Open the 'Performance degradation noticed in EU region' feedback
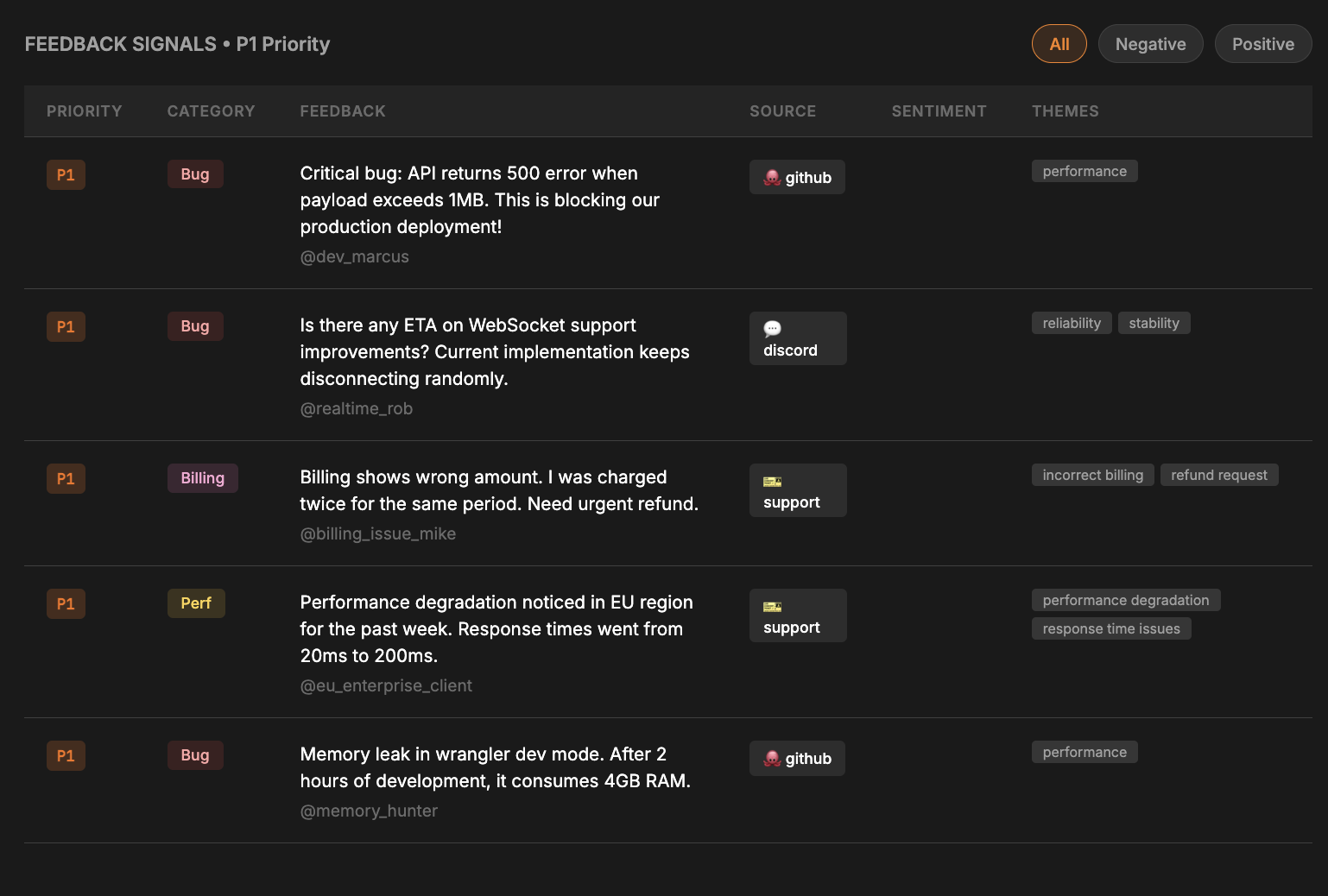Screen dimensions: 1328x896 click(496, 629)
